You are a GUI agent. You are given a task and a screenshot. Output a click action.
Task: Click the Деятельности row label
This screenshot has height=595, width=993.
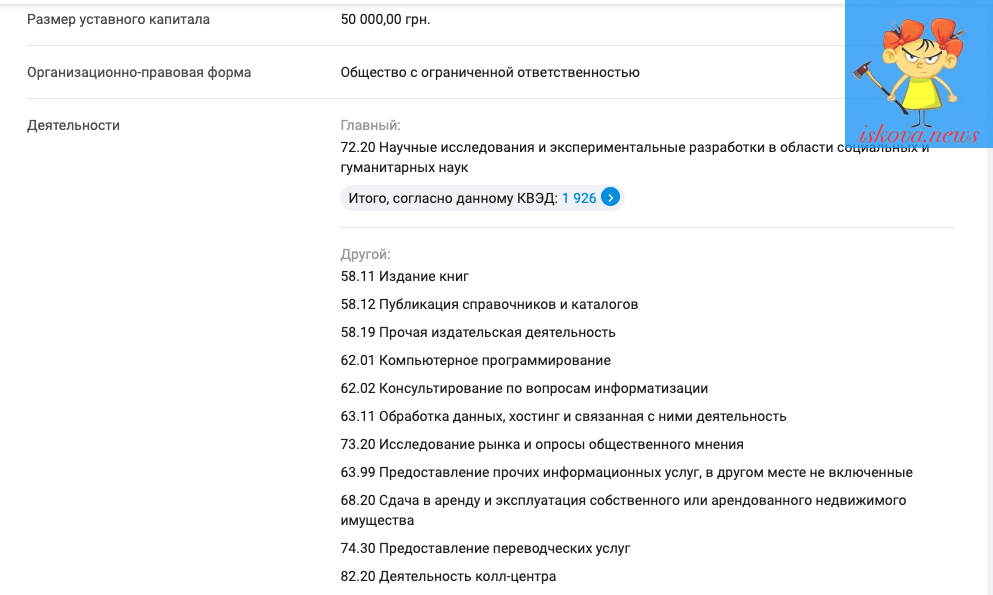(73, 125)
